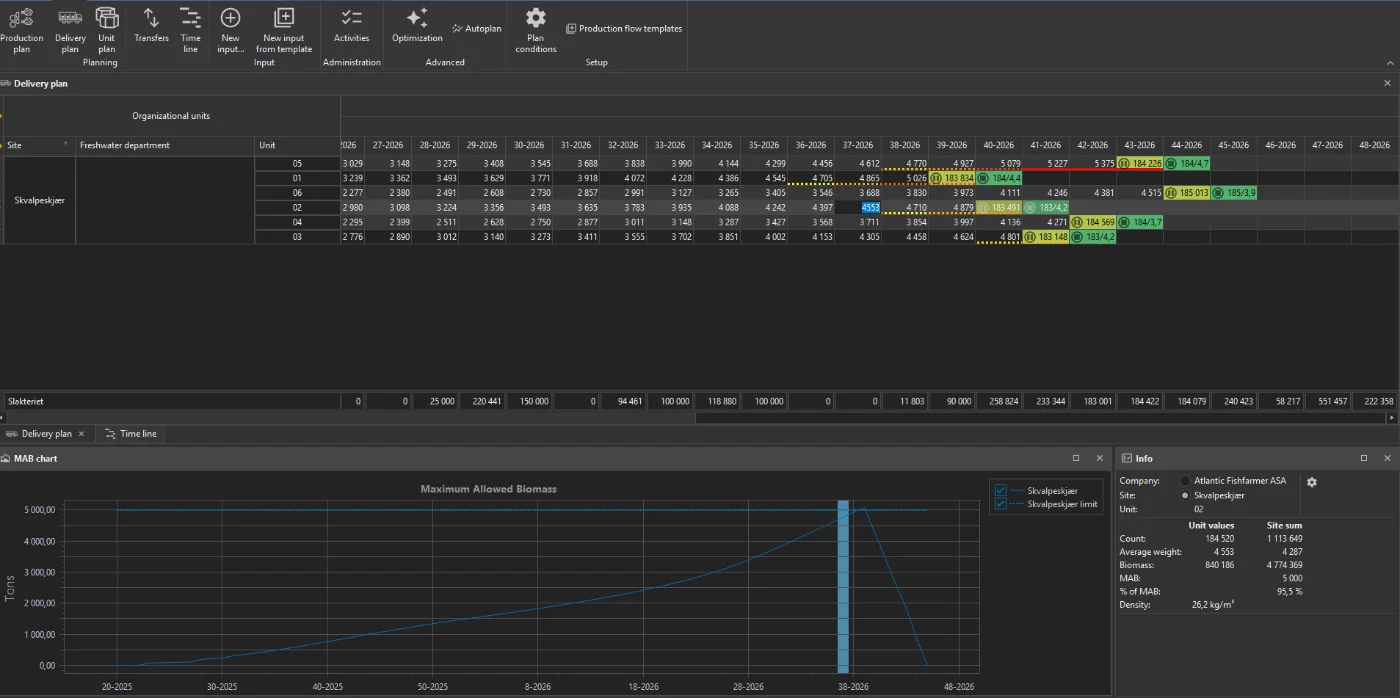Open Plan conditions setup
This screenshot has width=1400, height=698.
(536, 29)
